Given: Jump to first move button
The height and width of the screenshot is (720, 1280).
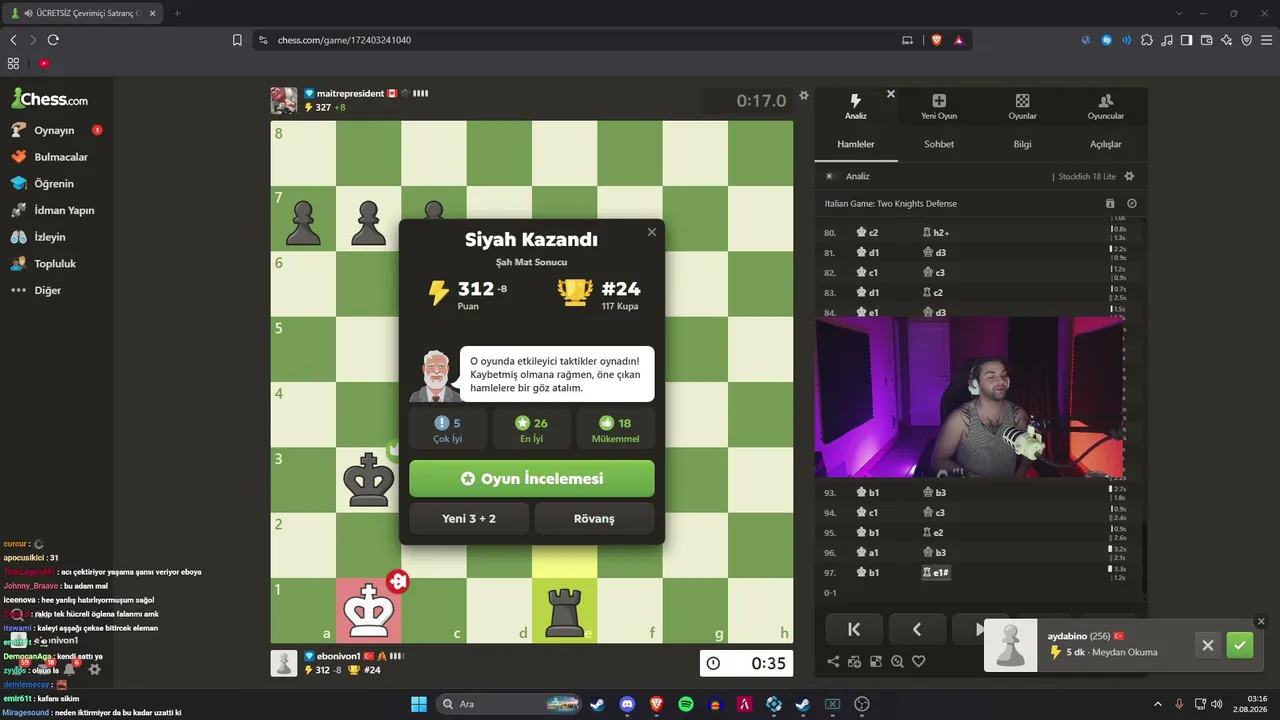Looking at the screenshot, I should pyautogui.click(x=854, y=629).
